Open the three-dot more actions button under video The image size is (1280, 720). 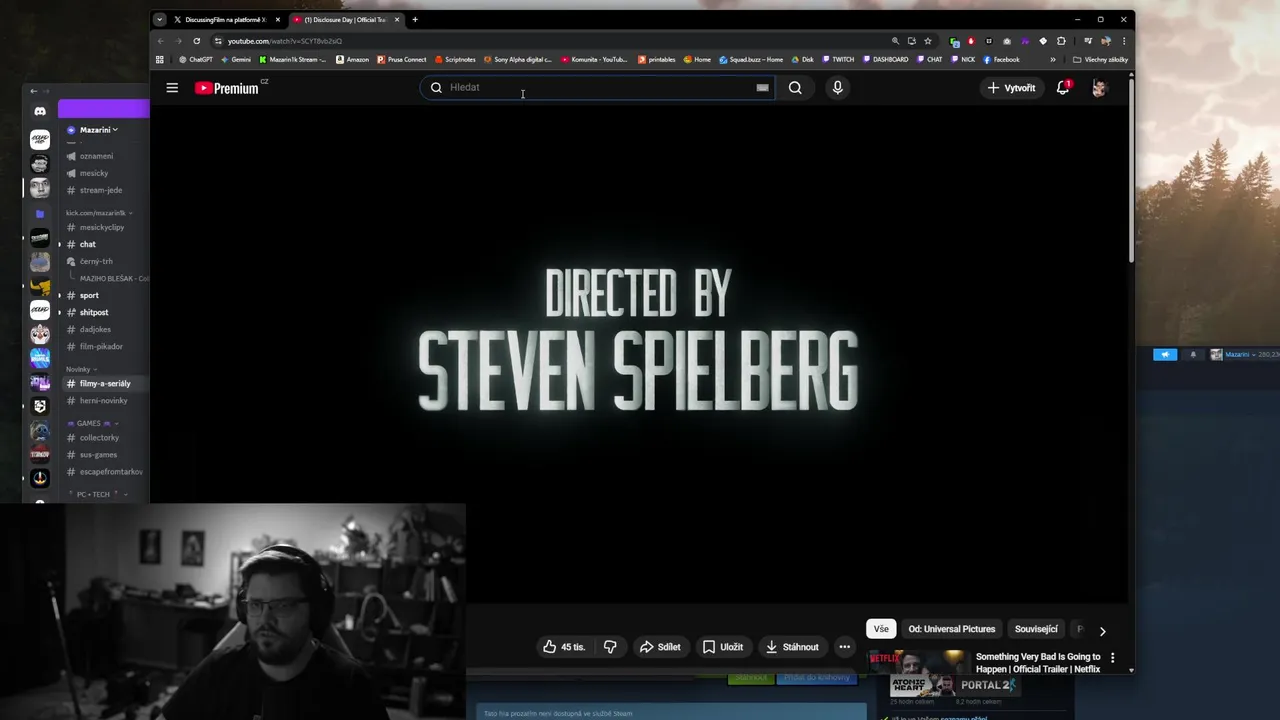[844, 647]
